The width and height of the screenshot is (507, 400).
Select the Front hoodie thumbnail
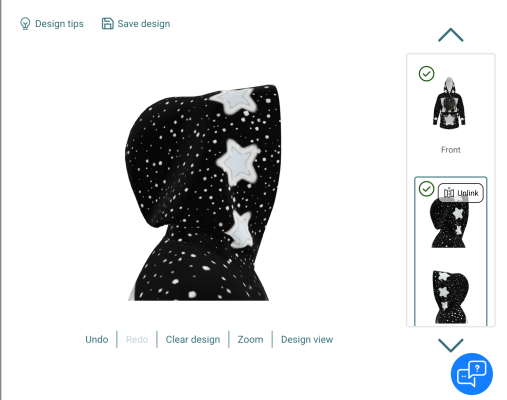pos(449,103)
